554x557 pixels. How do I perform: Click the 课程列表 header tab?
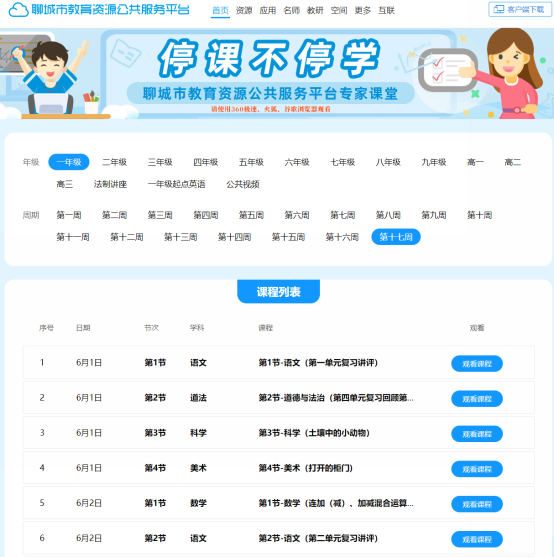(278, 292)
